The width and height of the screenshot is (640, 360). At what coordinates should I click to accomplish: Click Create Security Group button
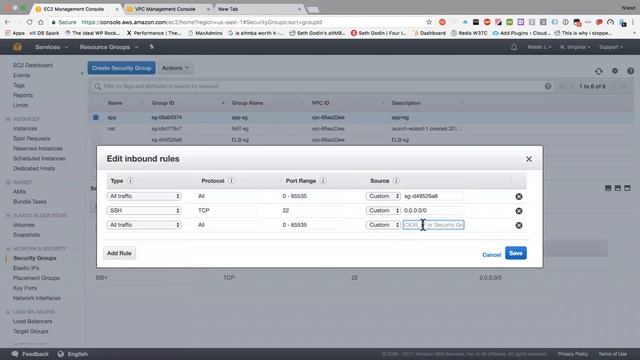click(122, 68)
